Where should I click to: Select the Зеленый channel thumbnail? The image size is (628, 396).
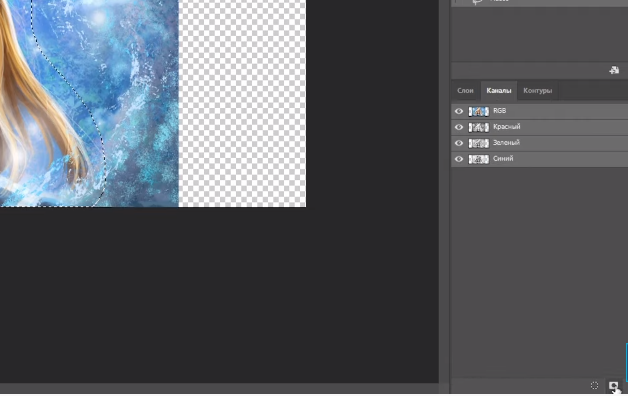pos(479,143)
